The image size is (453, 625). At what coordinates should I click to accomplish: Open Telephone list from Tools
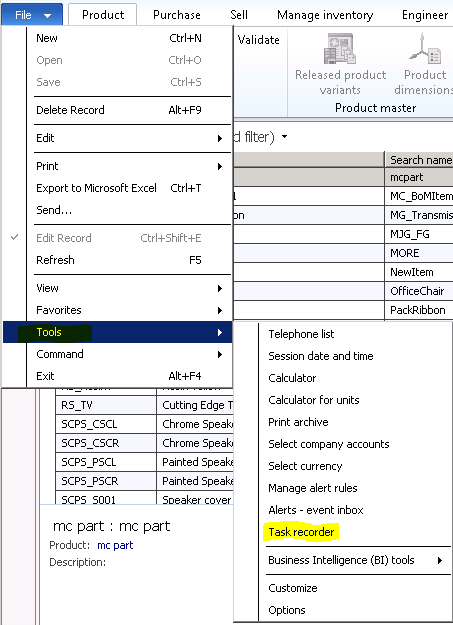301,334
